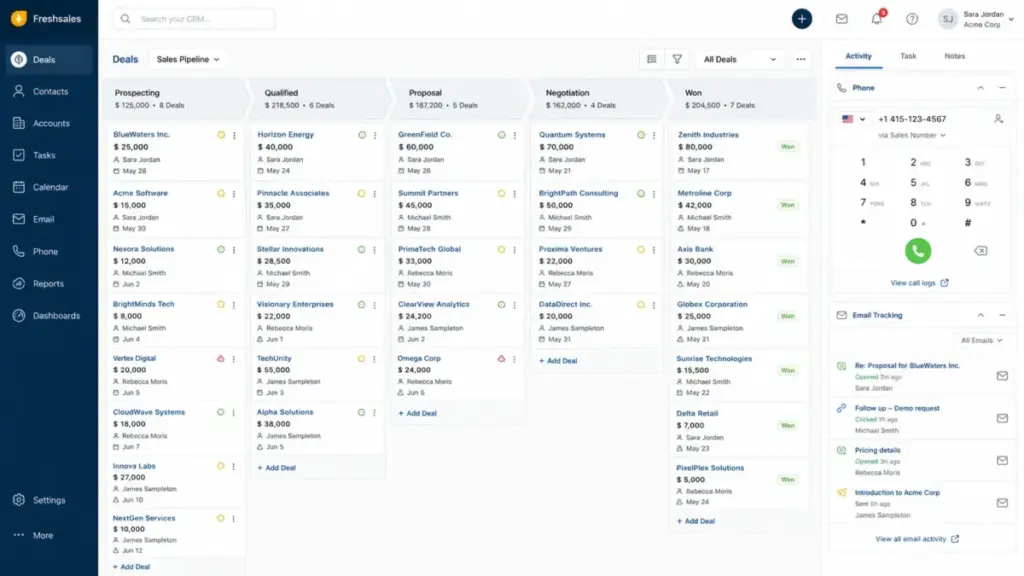Click dialpad key 0
1024x576 pixels.
[915, 223]
